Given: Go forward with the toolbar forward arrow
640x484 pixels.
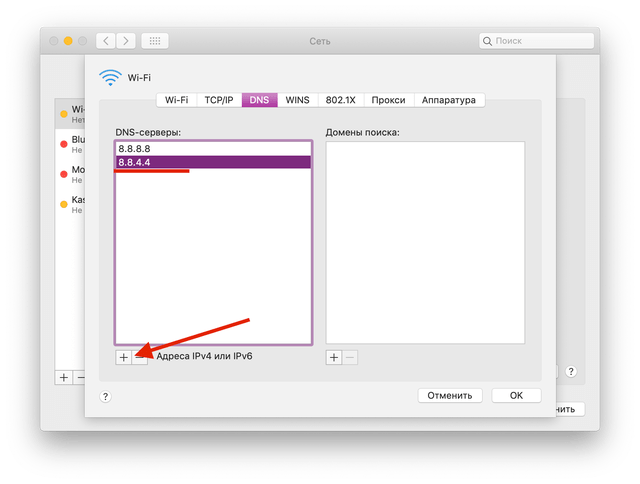Looking at the screenshot, I should (x=126, y=41).
